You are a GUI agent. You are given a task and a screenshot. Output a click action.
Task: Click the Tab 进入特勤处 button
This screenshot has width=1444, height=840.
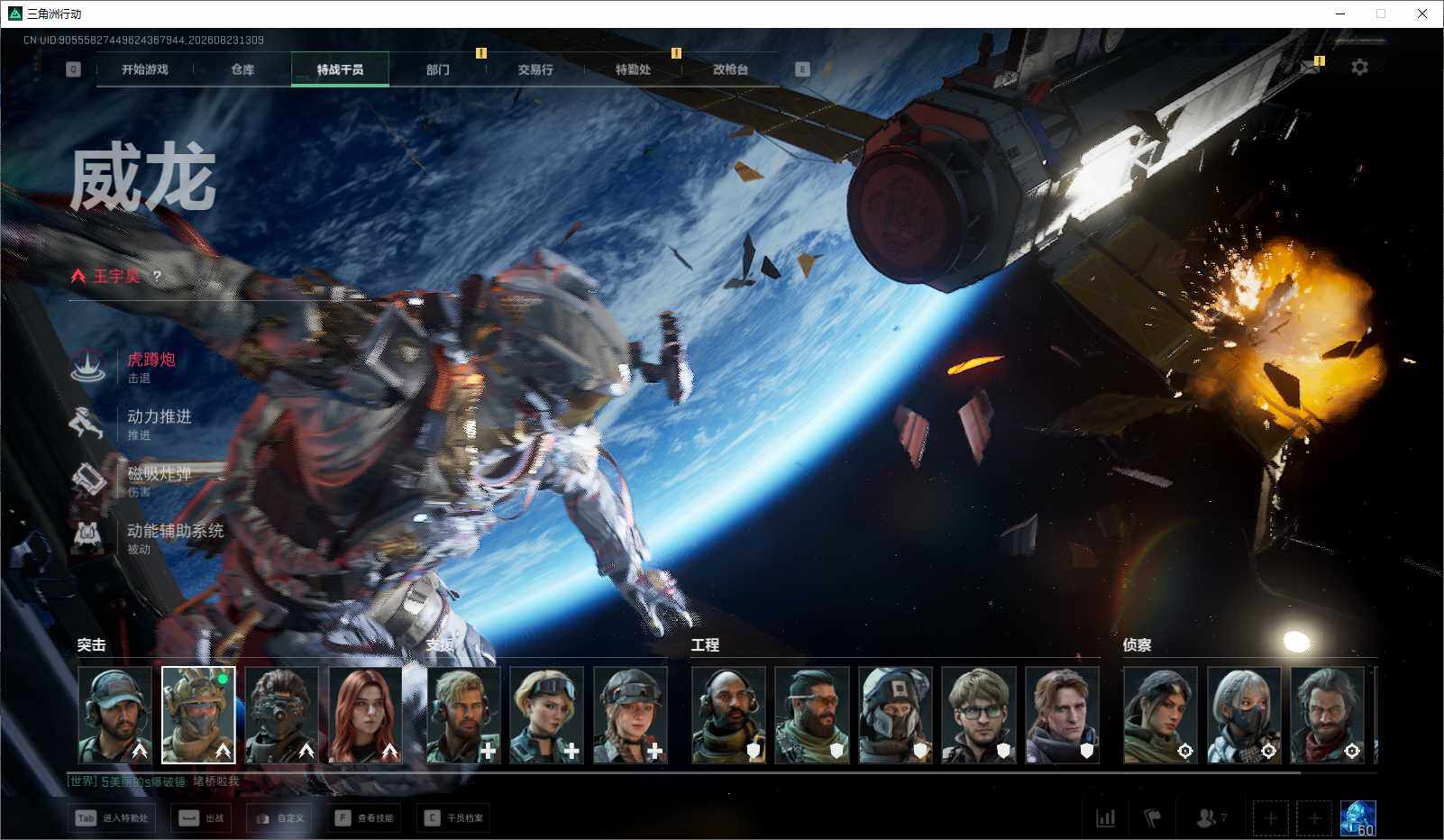112,818
